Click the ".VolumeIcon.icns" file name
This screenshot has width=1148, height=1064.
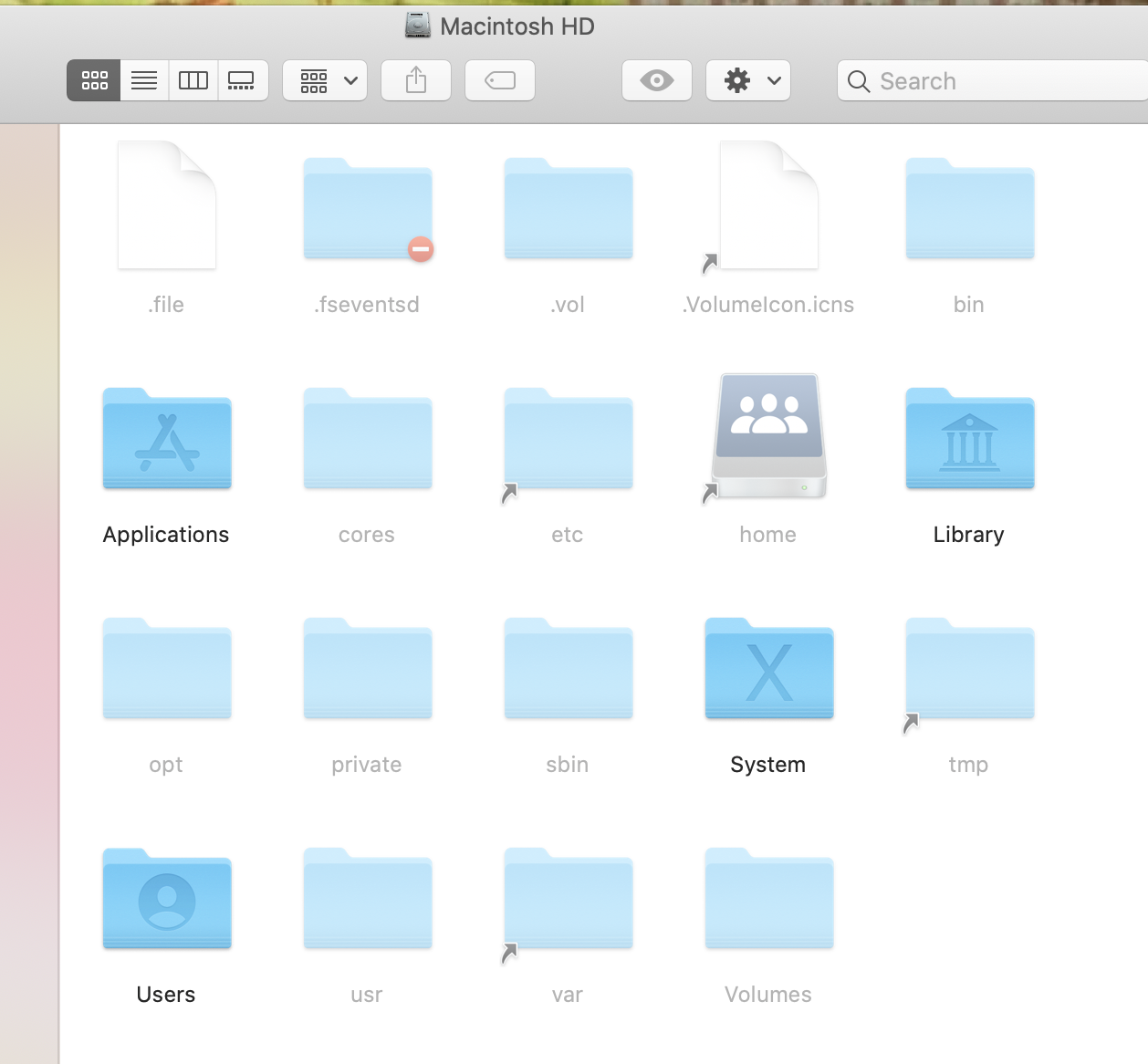coord(768,305)
